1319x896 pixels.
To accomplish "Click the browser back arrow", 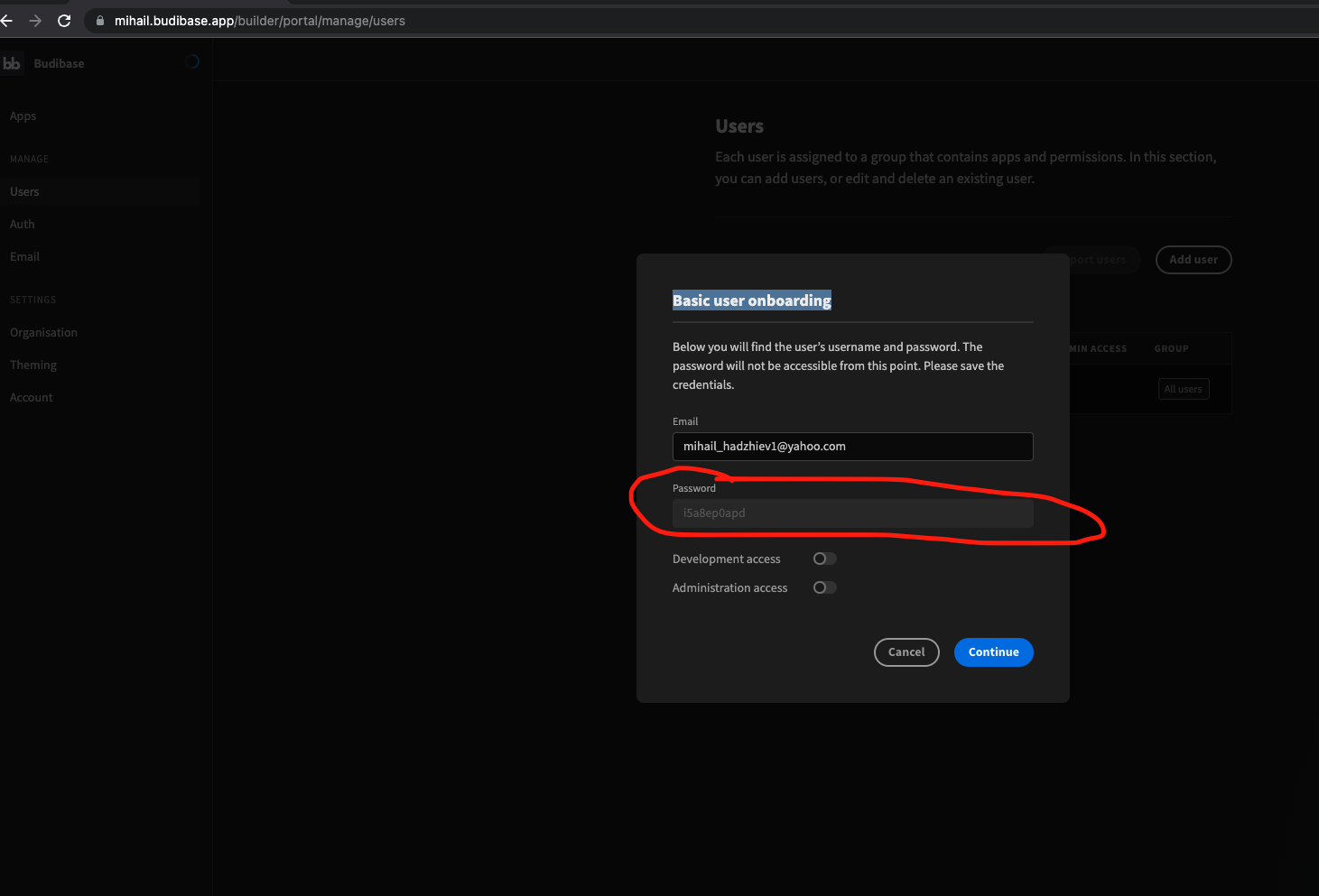I will [x=7, y=20].
